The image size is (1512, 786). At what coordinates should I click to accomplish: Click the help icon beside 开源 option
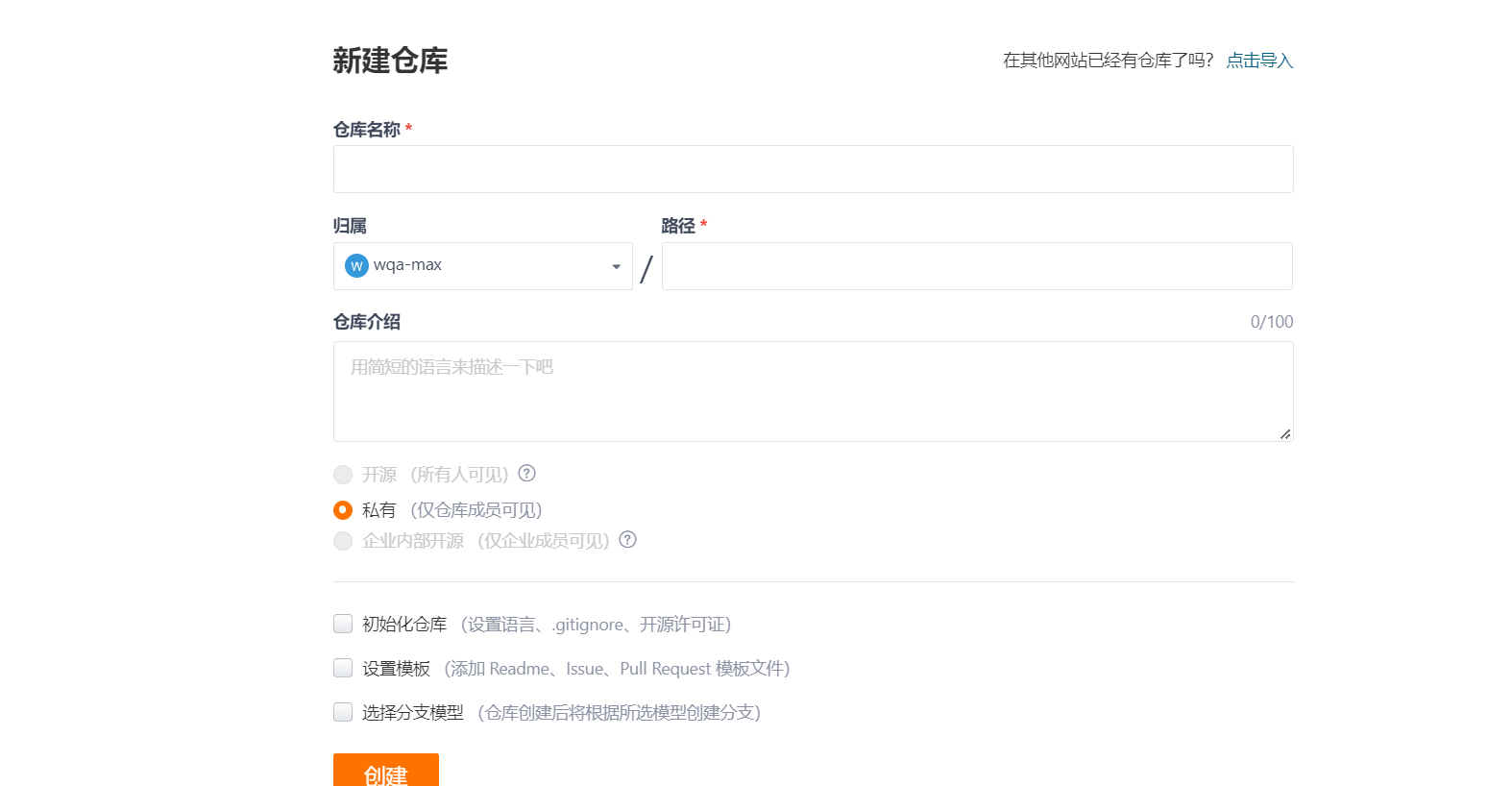(526, 473)
